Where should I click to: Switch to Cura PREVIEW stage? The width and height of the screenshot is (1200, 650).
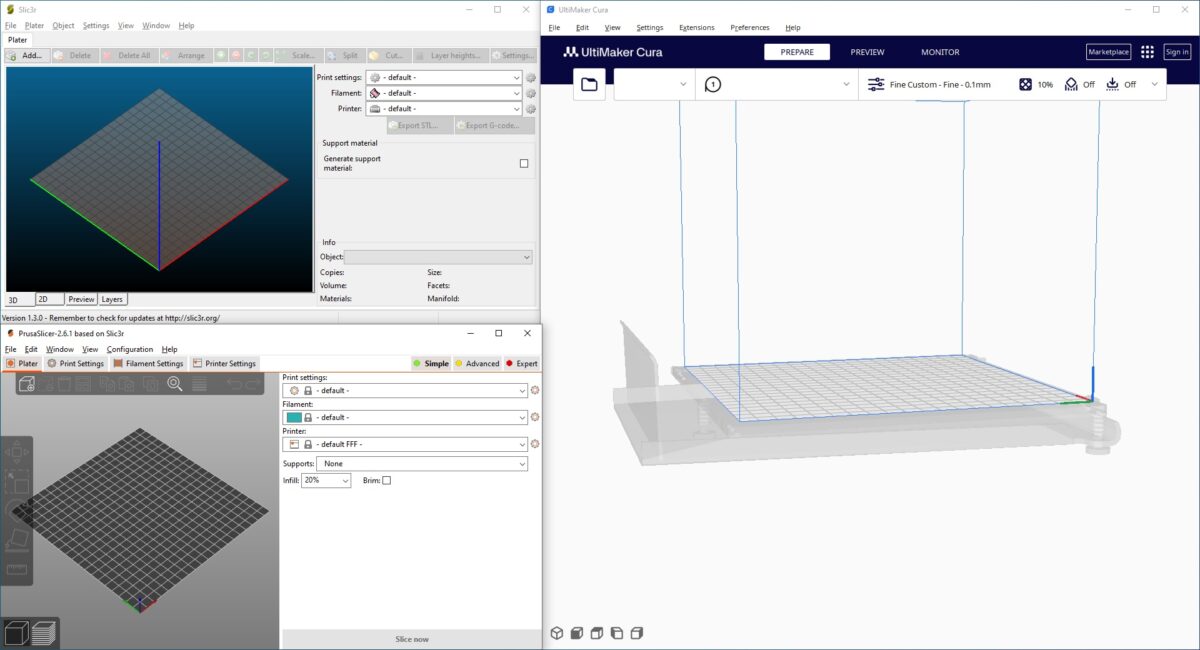[867, 52]
